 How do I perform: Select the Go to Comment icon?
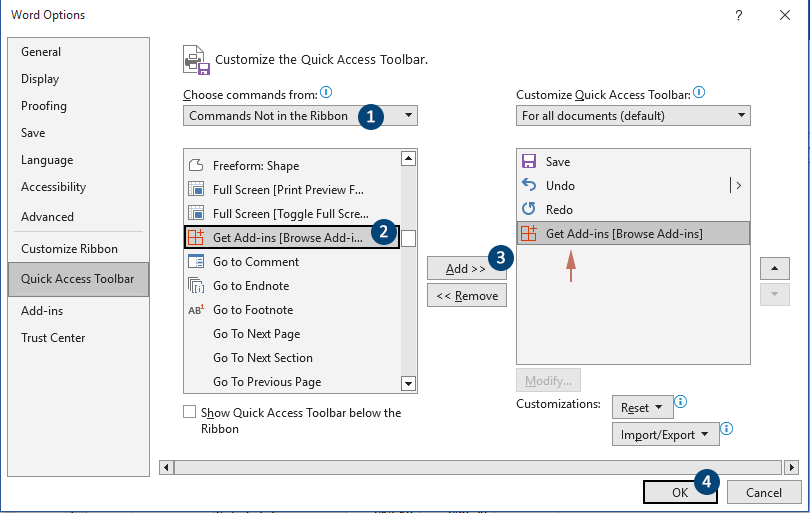(196, 262)
